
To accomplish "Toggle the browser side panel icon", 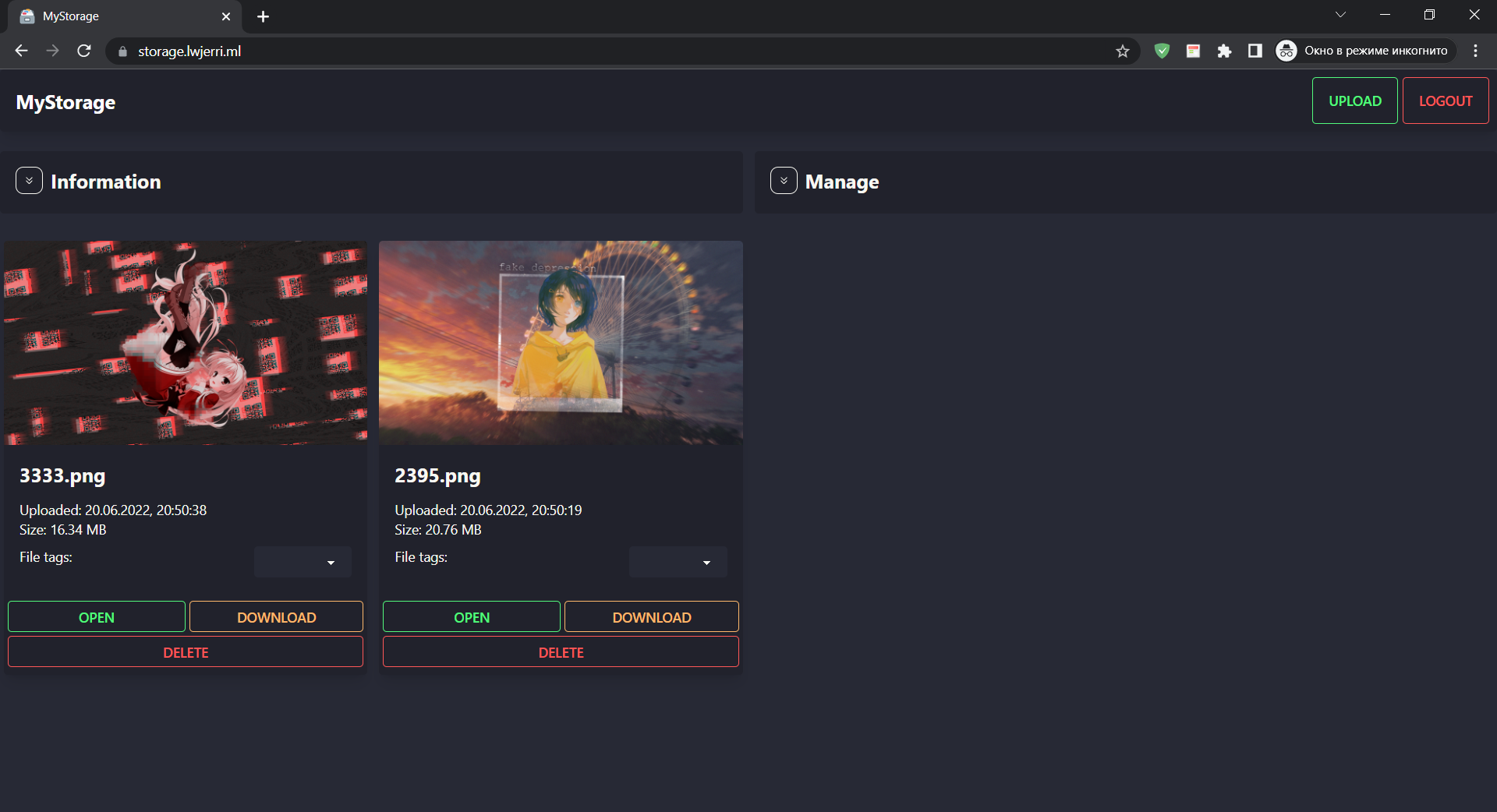I will point(1255,51).
